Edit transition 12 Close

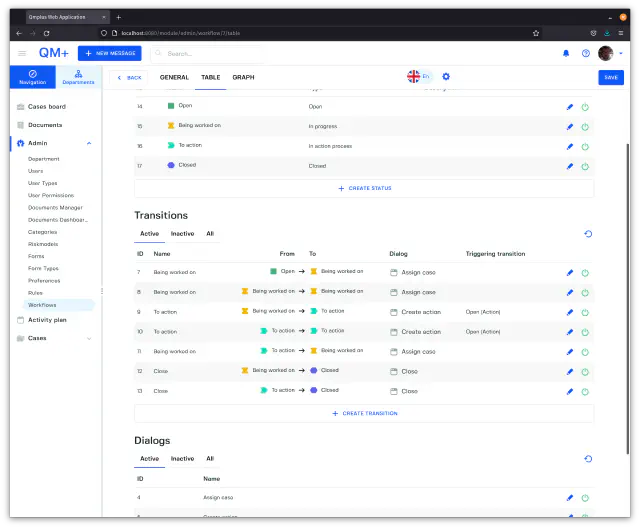coord(570,372)
